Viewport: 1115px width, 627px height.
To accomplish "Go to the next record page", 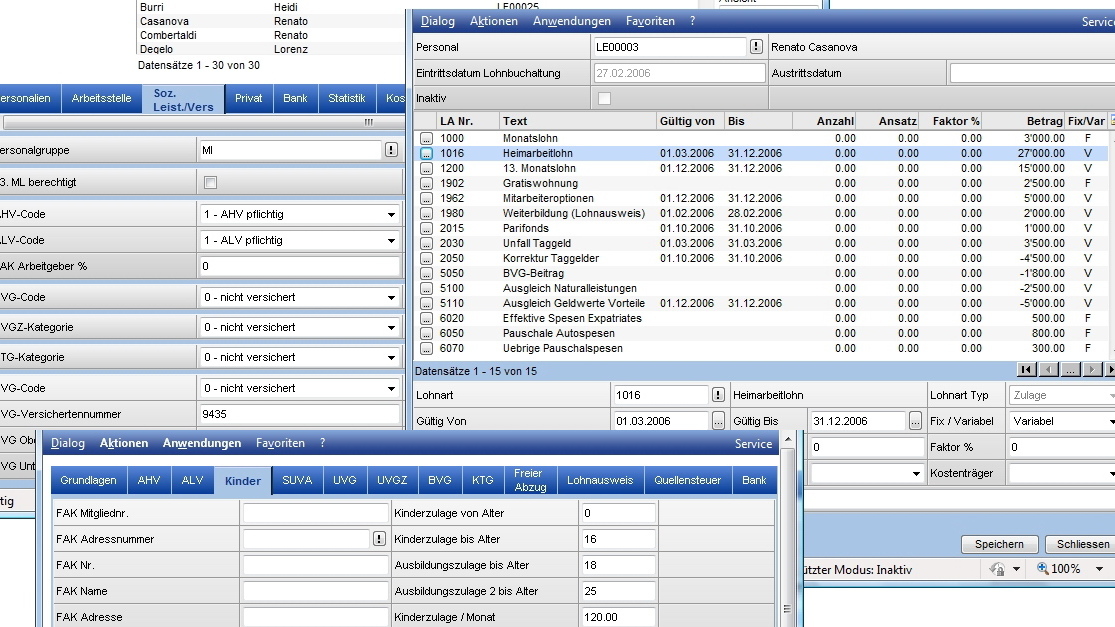I will pos(1092,369).
